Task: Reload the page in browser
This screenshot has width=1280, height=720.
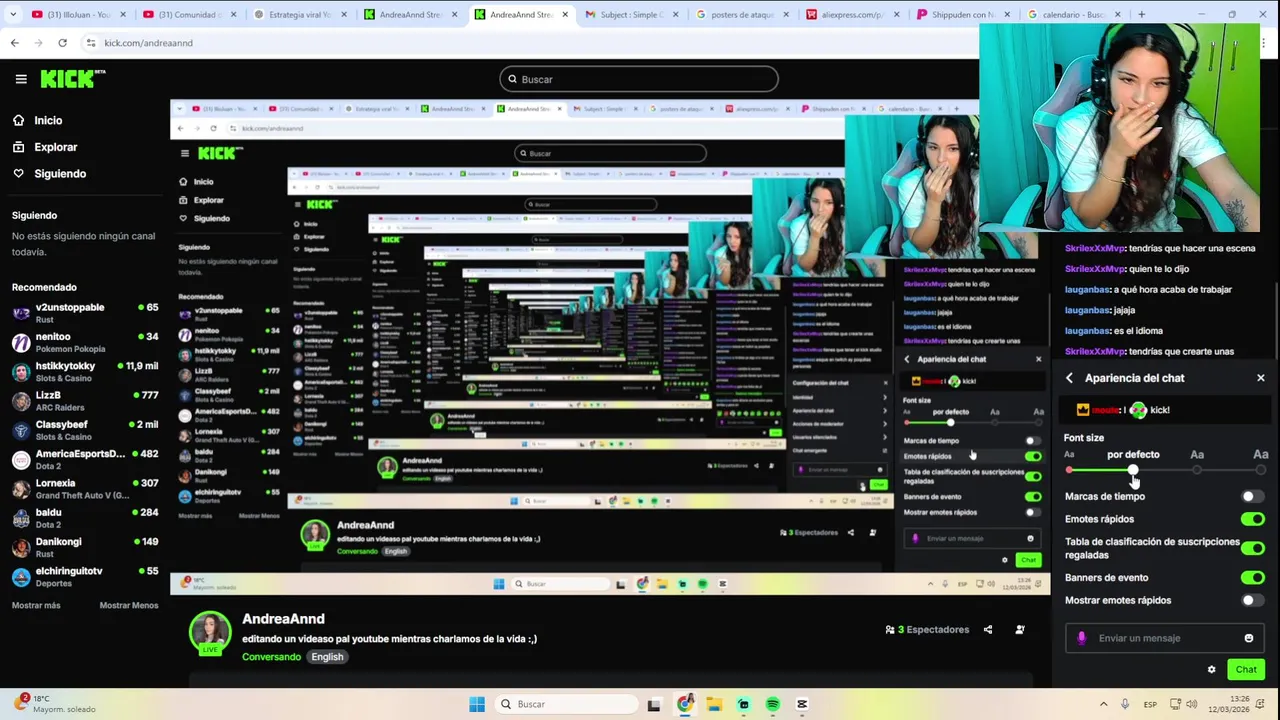Action: point(62,43)
